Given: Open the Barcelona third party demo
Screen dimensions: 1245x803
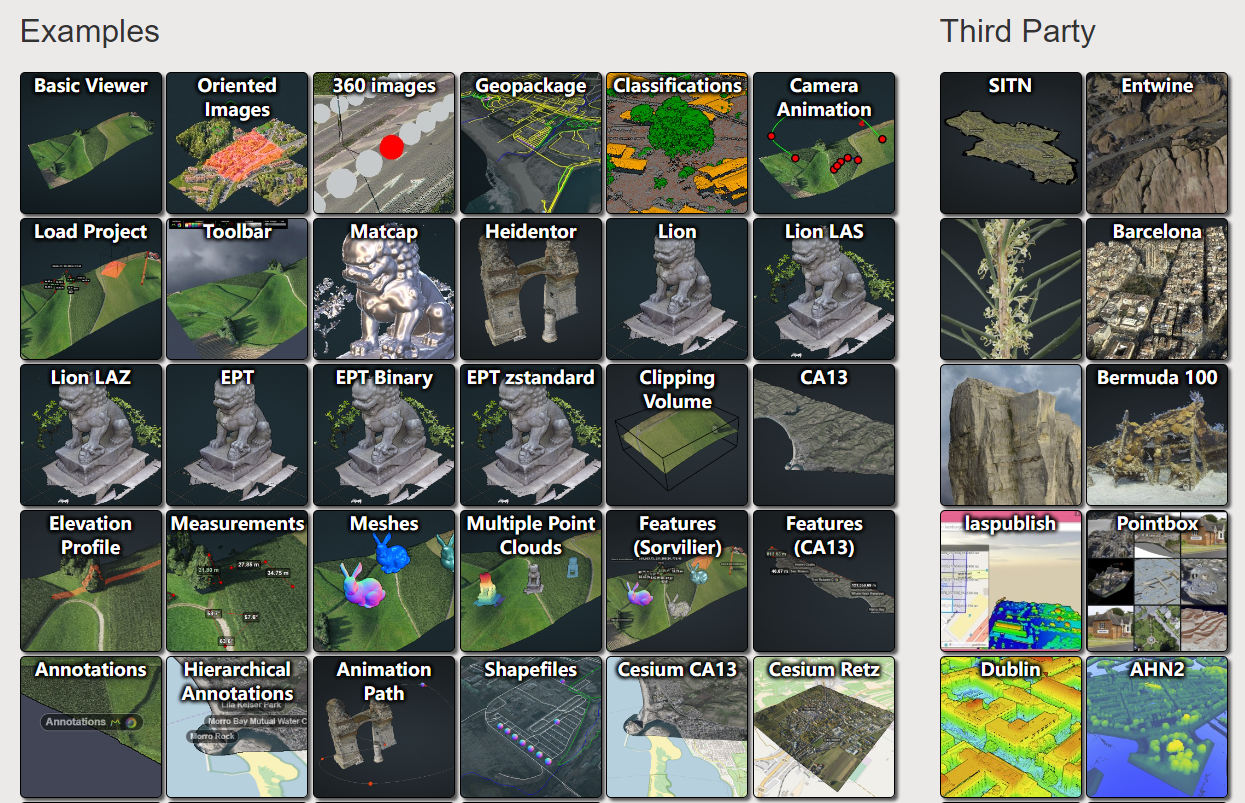Looking at the screenshot, I should coord(1157,289).
